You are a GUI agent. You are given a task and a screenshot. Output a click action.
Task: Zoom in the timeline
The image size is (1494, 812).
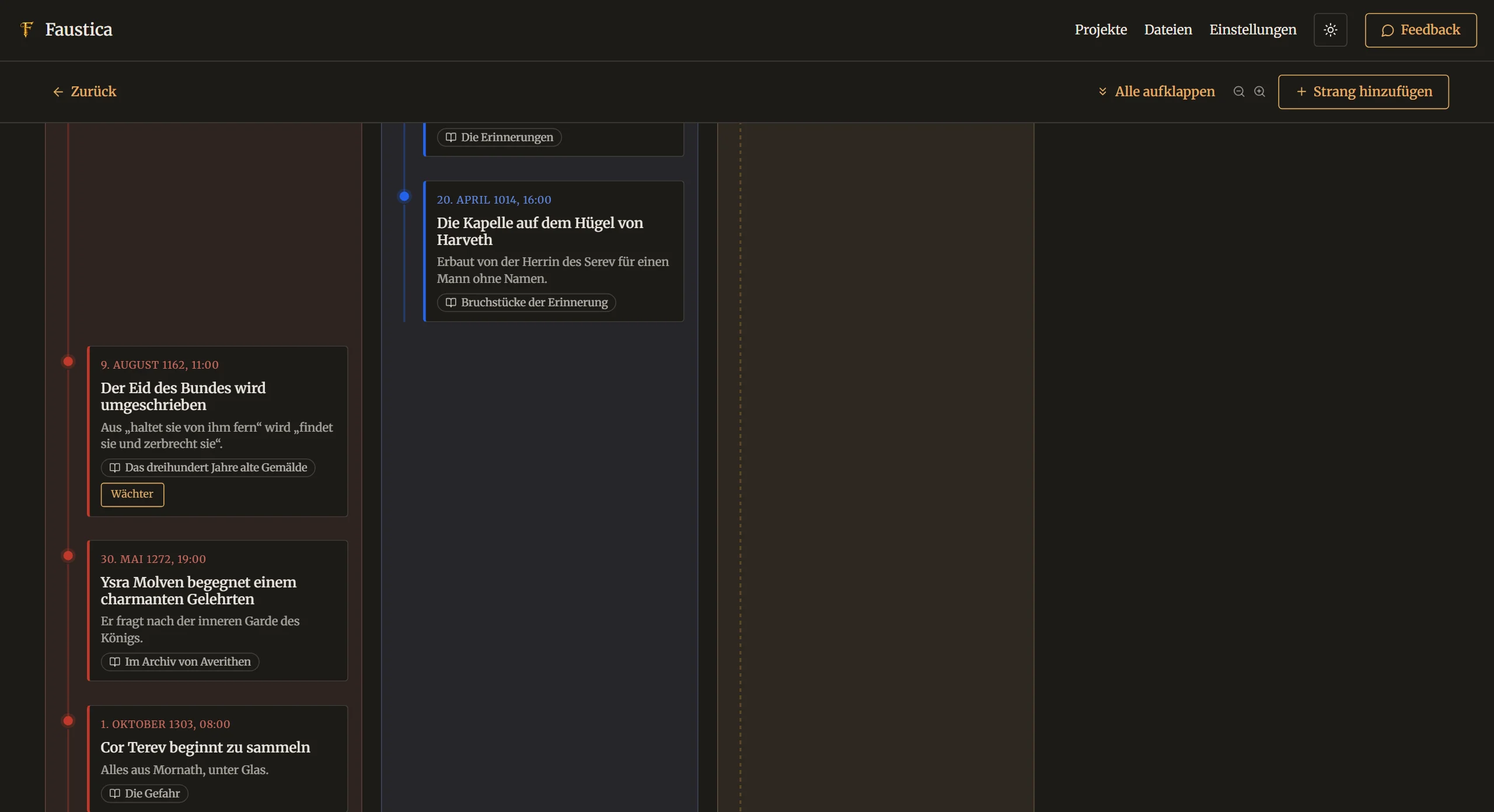pyautogui.click(x=1259, y=92)
